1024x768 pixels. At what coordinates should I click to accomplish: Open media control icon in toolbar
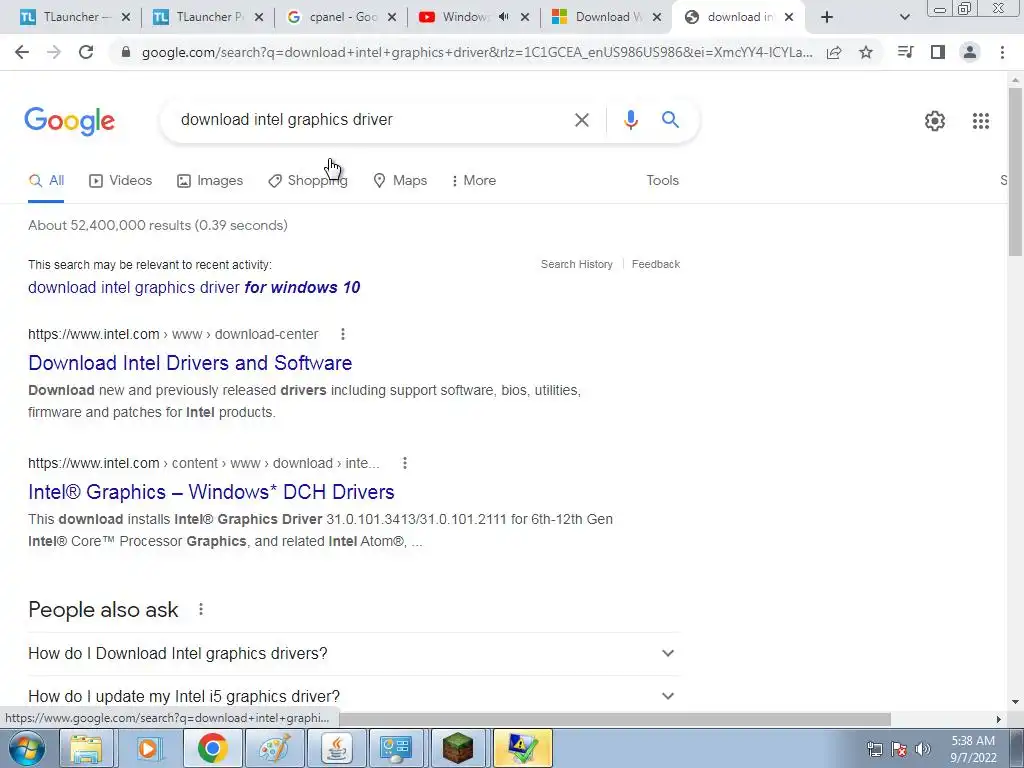[905, 52]
